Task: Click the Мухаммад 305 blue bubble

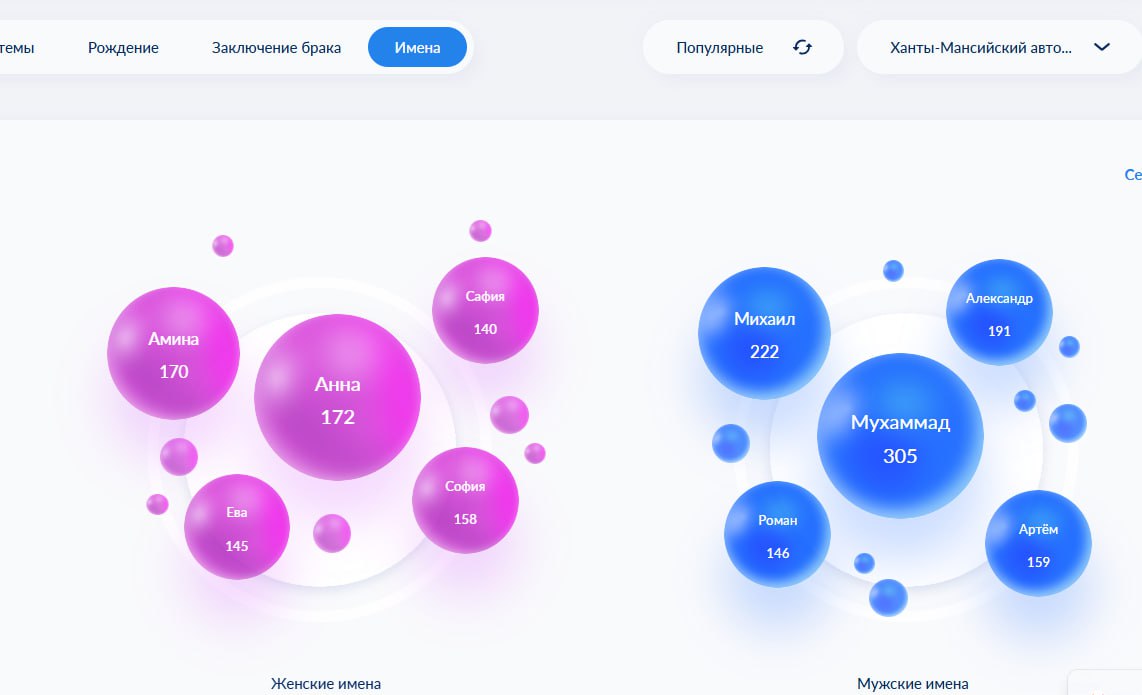Action: click(900, 436)
